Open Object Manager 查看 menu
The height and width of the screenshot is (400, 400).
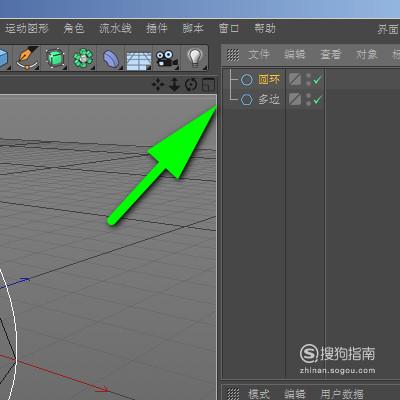(x=331, y=54)
